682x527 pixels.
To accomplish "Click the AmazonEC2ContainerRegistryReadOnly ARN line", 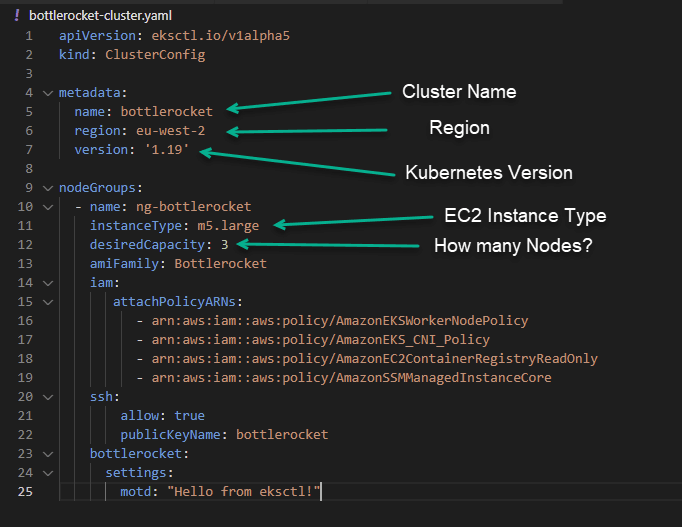I will 374,359.
